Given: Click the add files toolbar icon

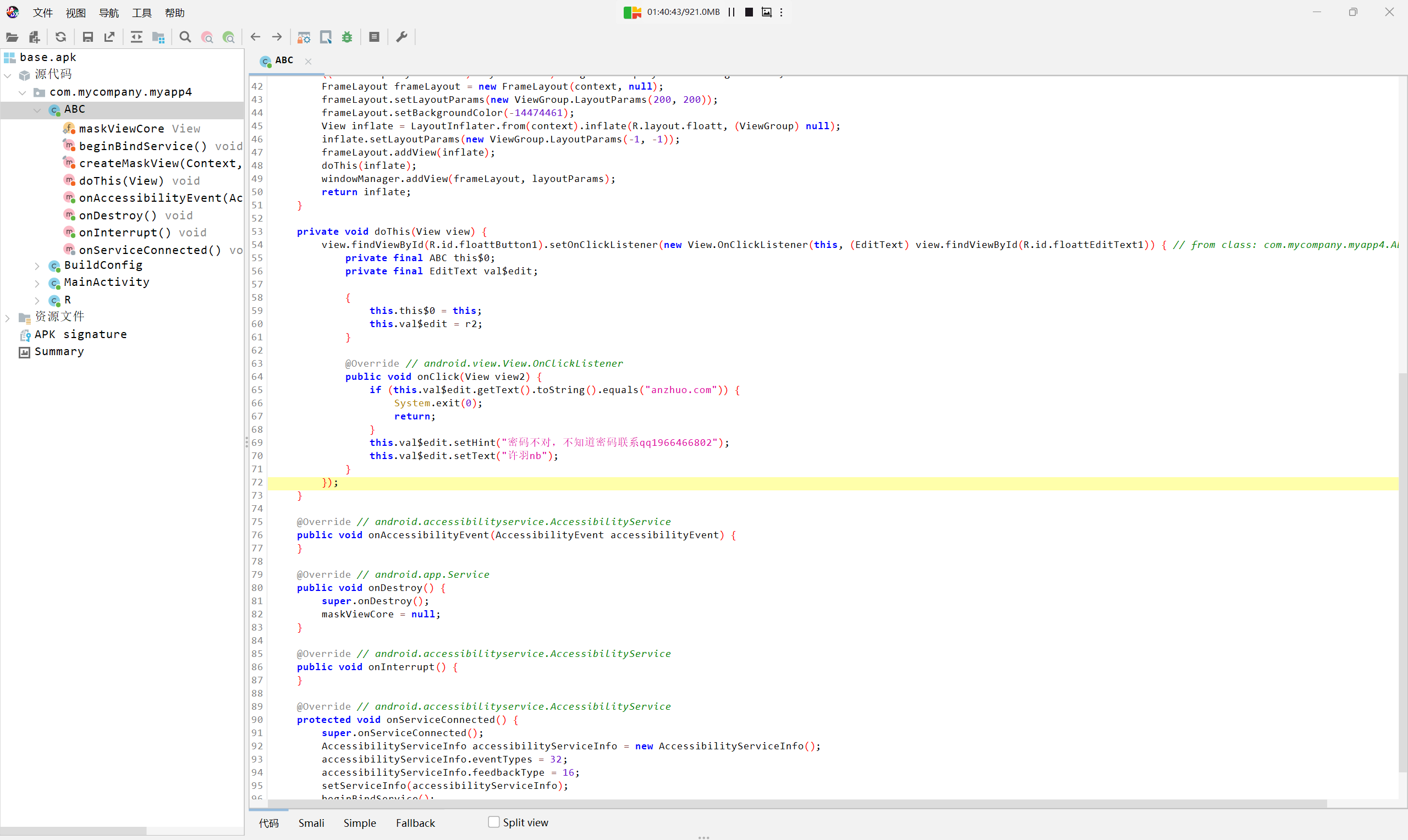Looking at the screenshot, I should tap(34, 37).
